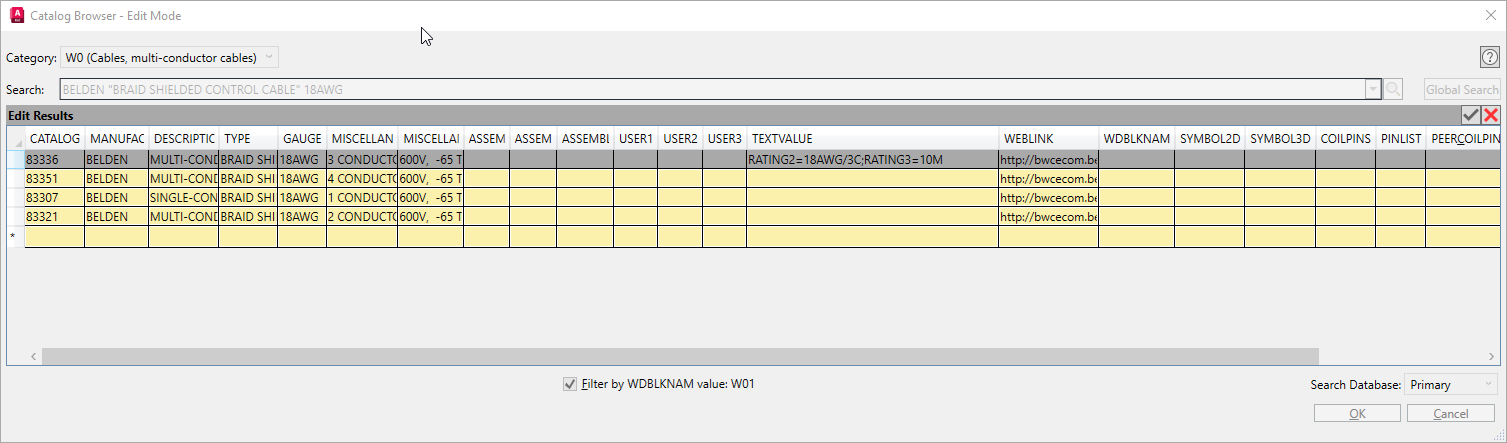
Task: Toggle Filter by WDBLKNAM value checkbox
Action: click(x=570, y=384)
